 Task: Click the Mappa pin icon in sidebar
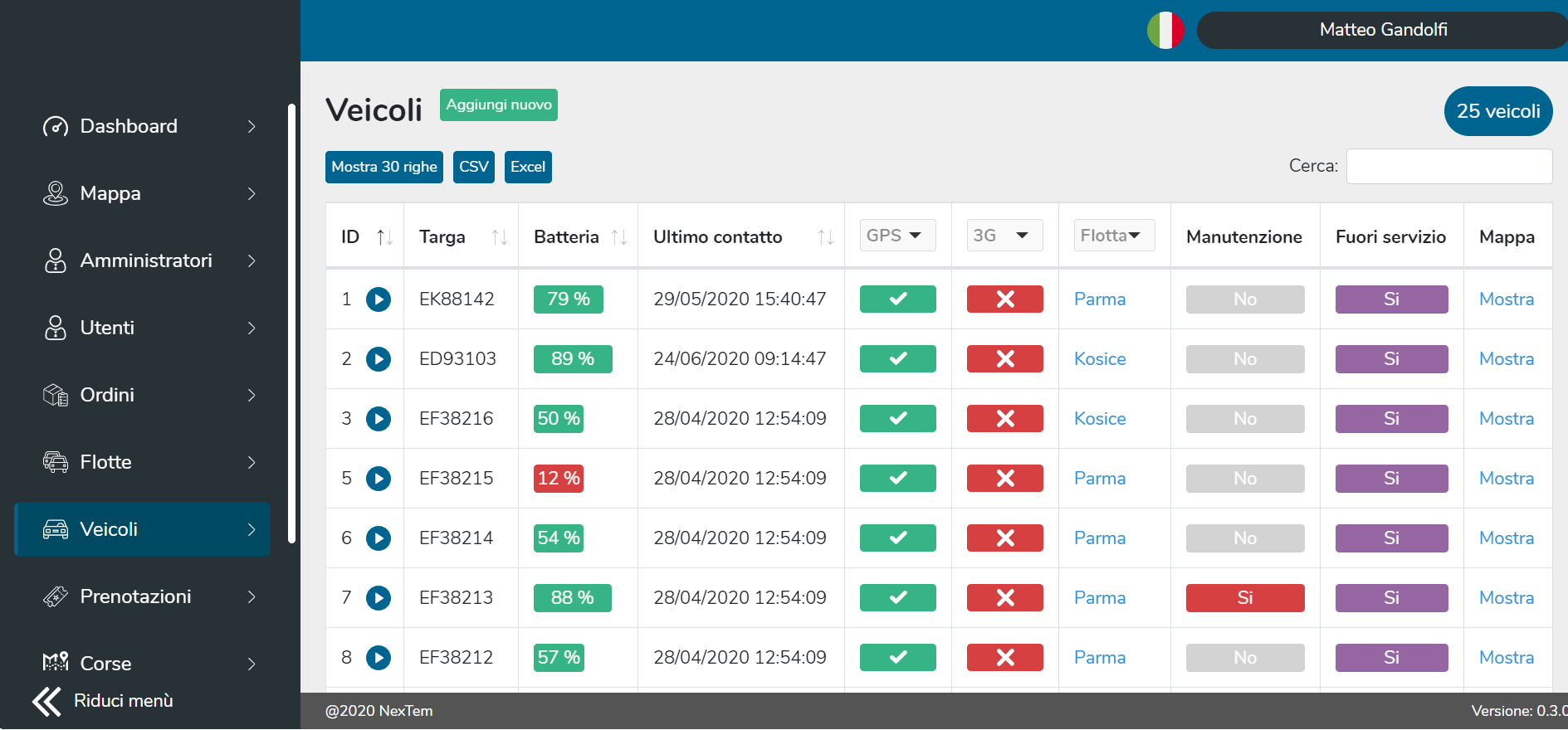[56, 193]
